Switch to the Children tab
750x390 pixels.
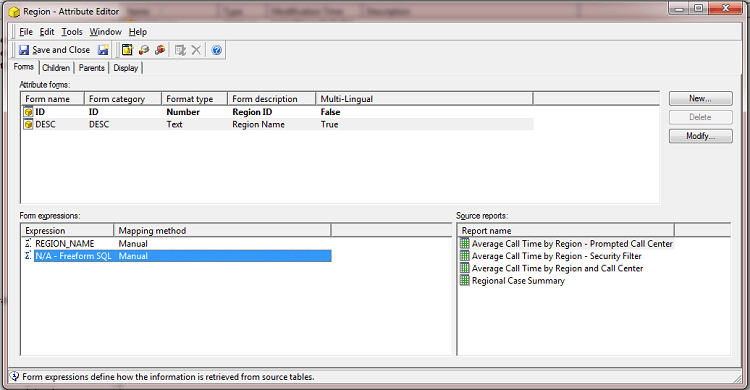tap(56, 68)
